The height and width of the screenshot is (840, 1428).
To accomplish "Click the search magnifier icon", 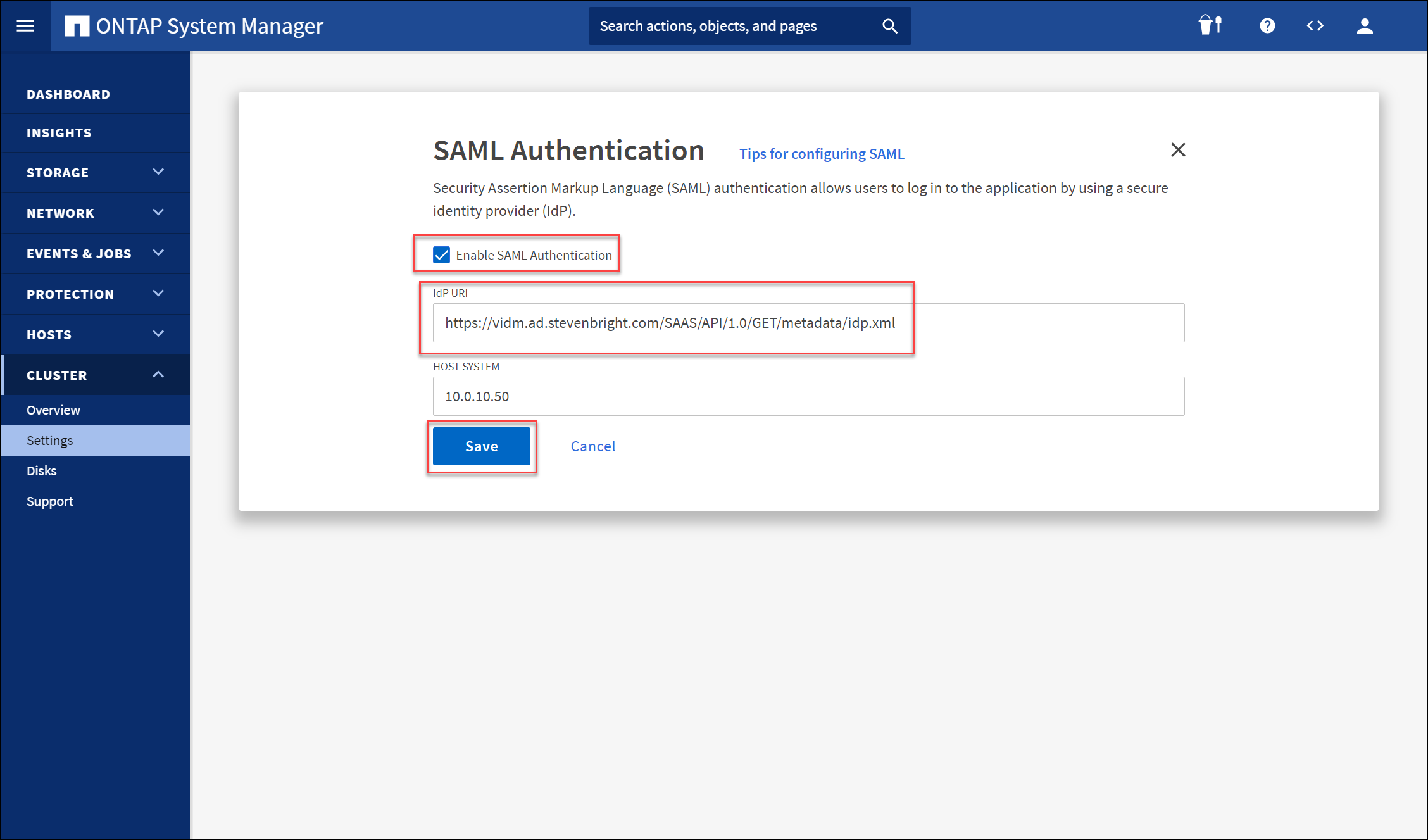I will click(889, 26).
